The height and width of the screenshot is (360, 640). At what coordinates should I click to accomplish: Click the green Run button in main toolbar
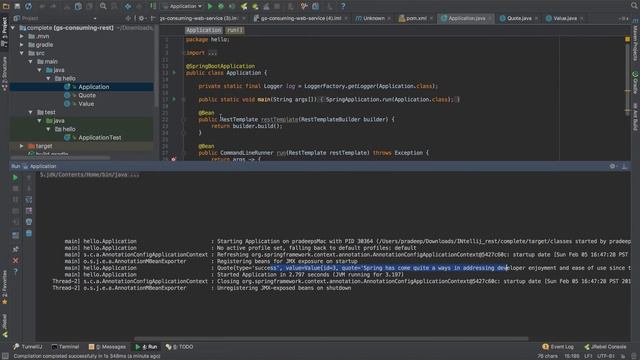[210, 6]
